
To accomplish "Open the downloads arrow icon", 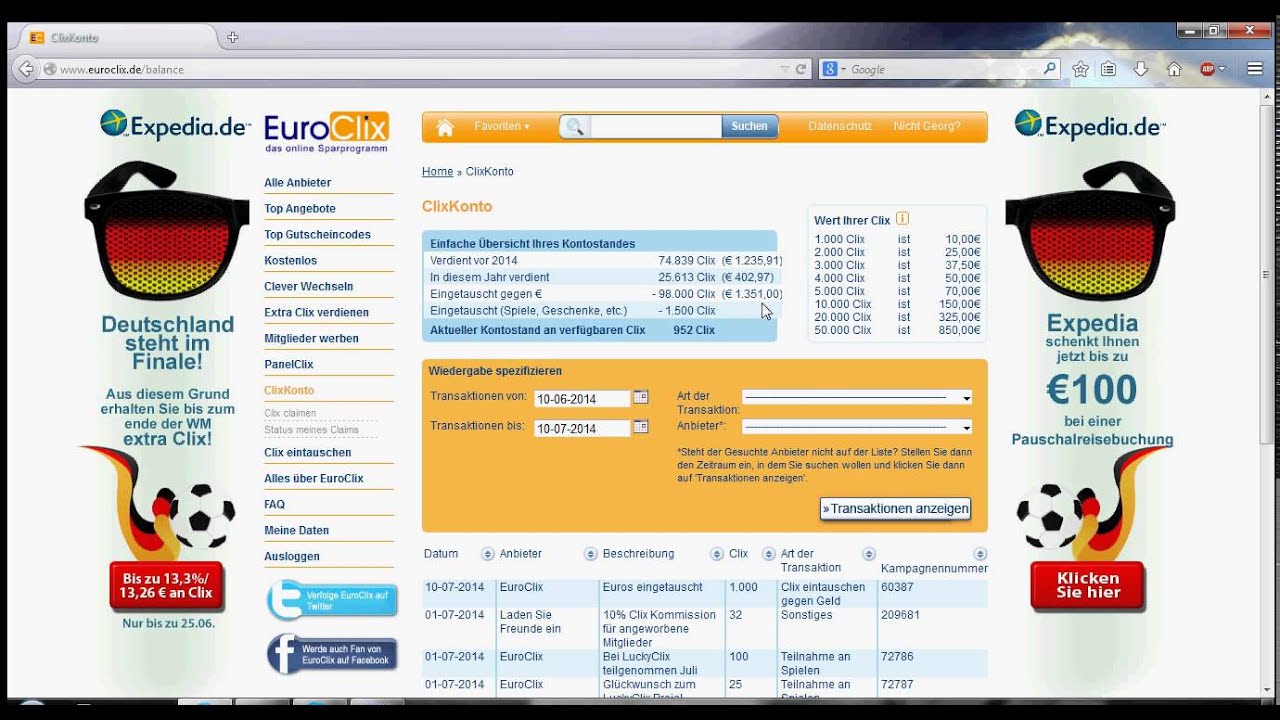I will point(1141,69).
